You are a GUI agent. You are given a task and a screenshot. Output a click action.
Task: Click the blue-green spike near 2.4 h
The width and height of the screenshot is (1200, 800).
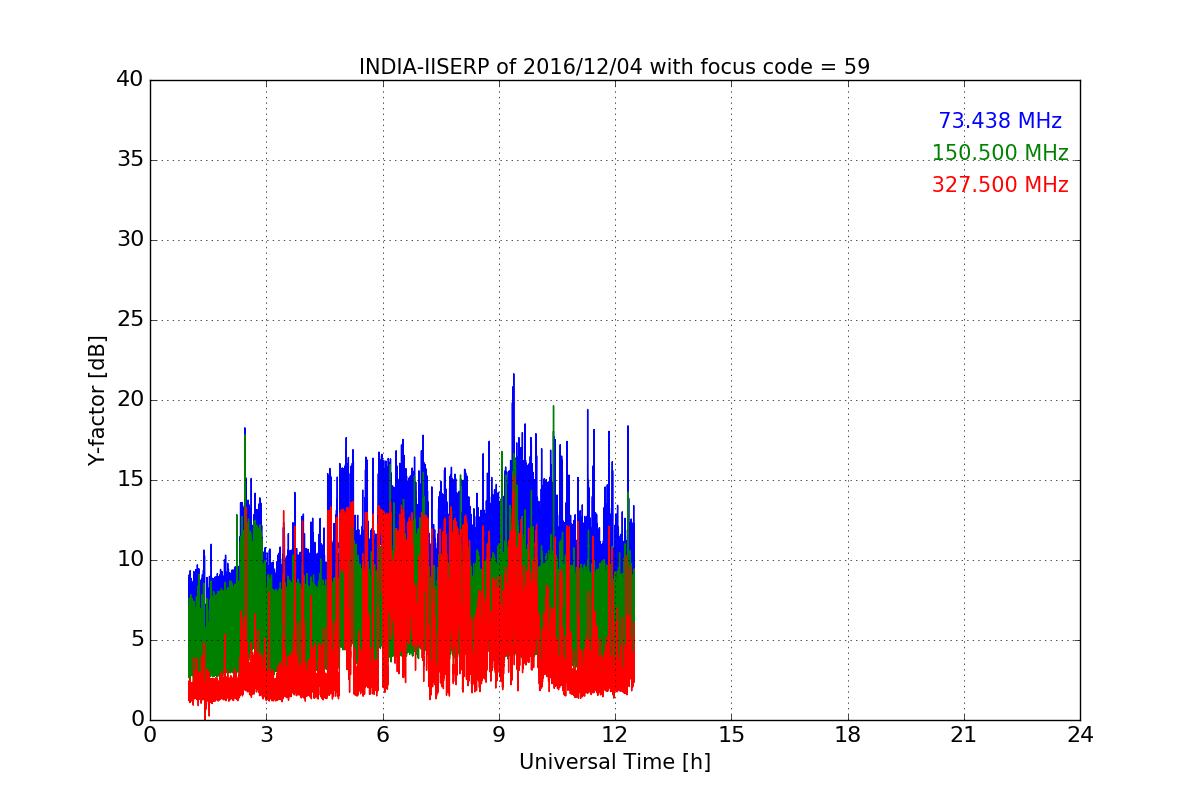pos(244,430)
